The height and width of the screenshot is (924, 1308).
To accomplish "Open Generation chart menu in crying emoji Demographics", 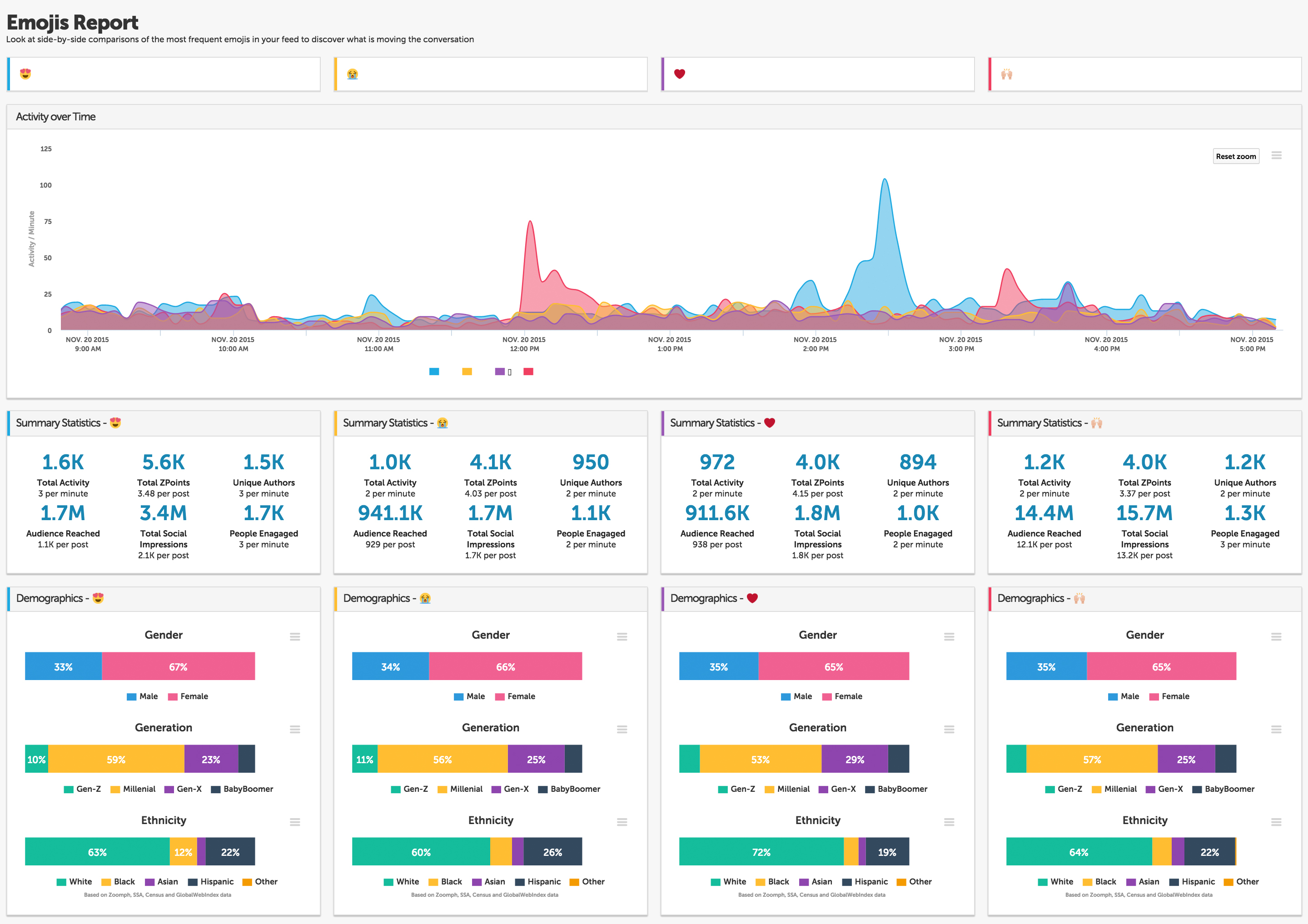I will tap(622, 729).
